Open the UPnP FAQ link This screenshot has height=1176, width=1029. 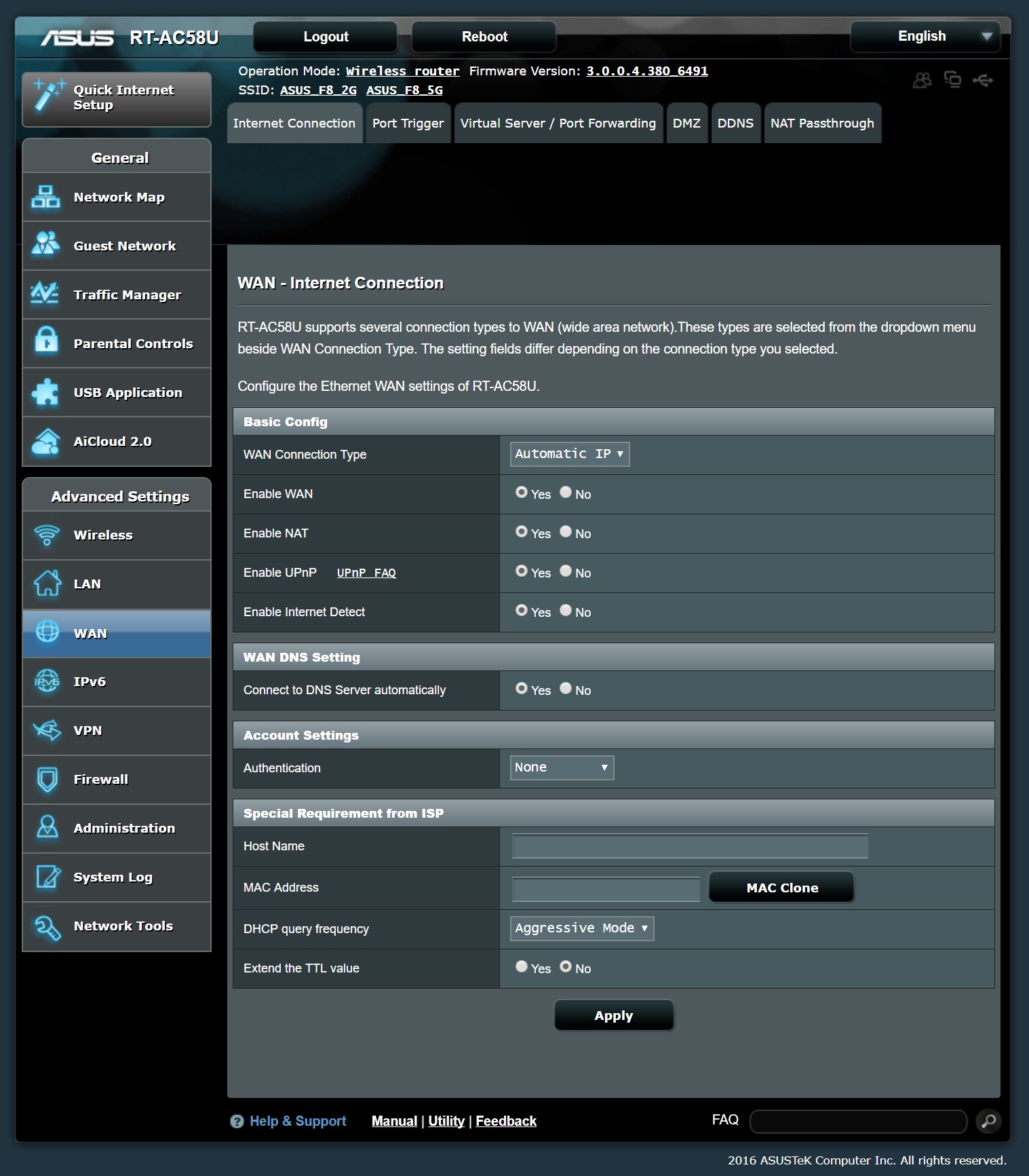tap(366, 573)
